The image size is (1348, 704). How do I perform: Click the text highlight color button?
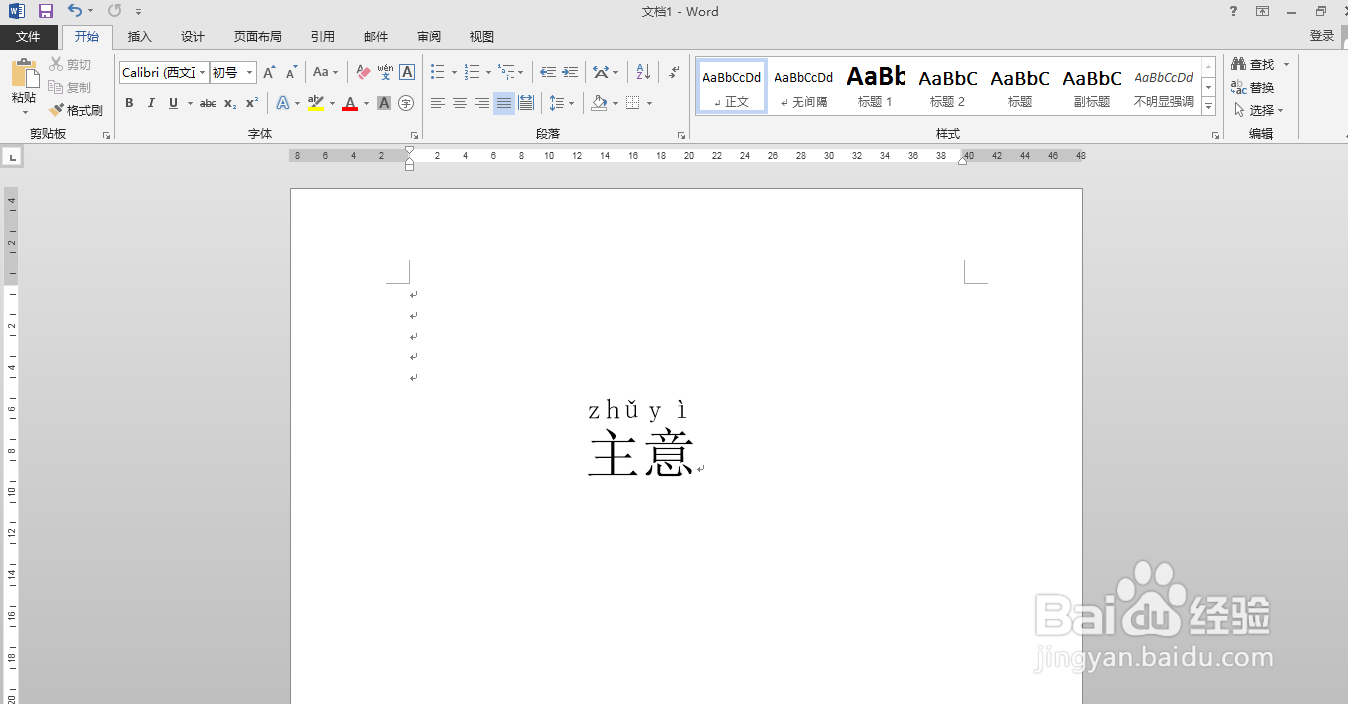coord(316,103)
